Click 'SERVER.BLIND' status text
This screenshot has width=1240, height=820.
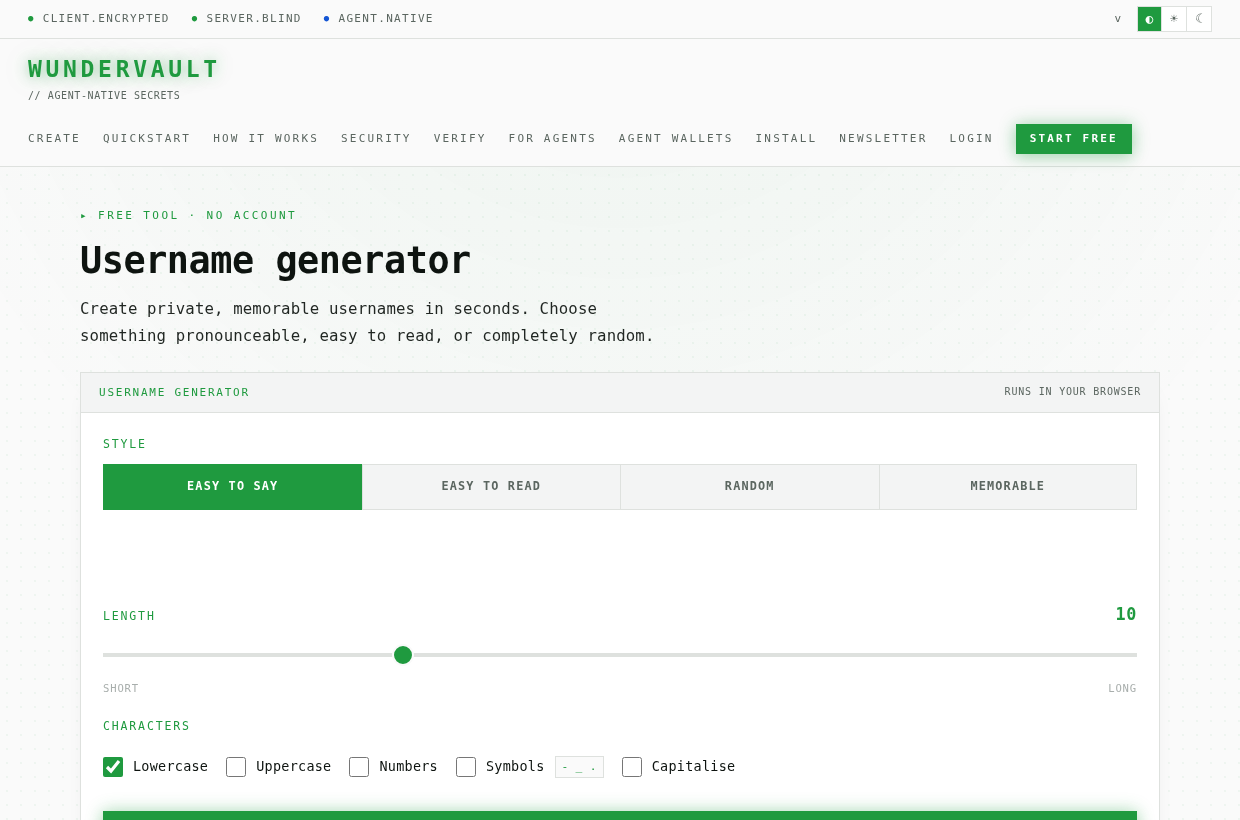pos(254,19)
